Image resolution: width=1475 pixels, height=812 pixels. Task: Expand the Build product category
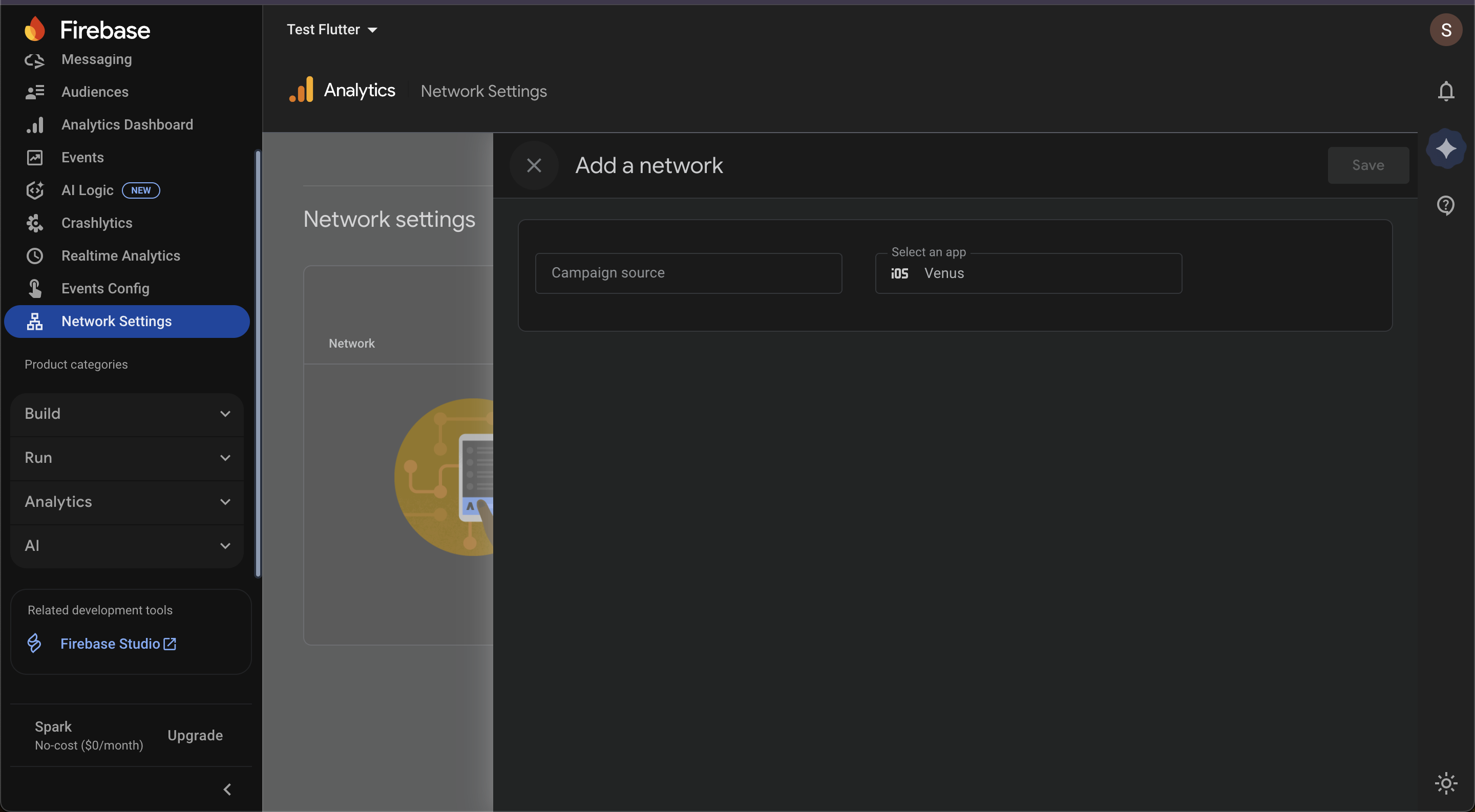pyautogui.click(x=127, y=414)
